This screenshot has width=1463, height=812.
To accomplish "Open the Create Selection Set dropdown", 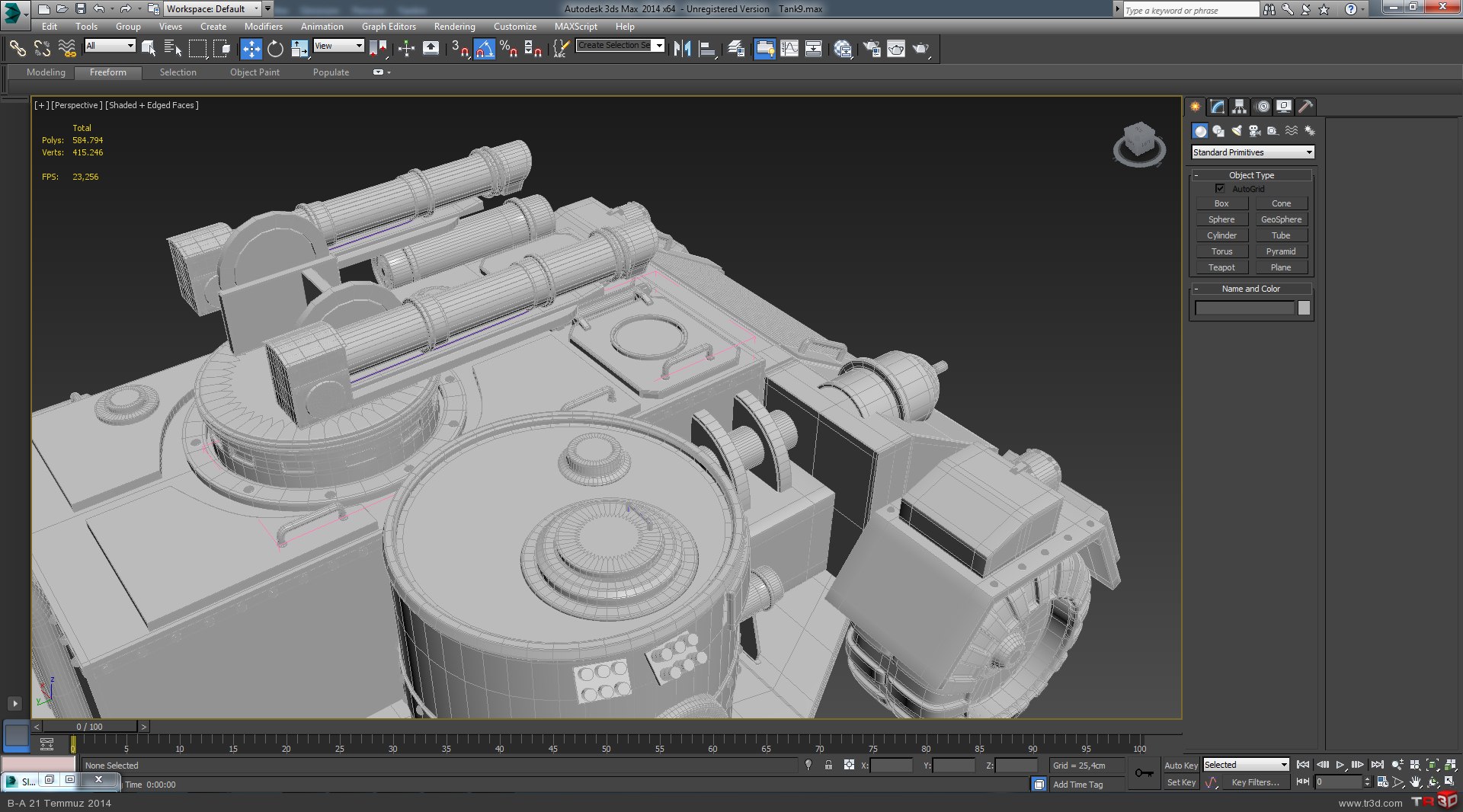I will click(x=620, y=45).
